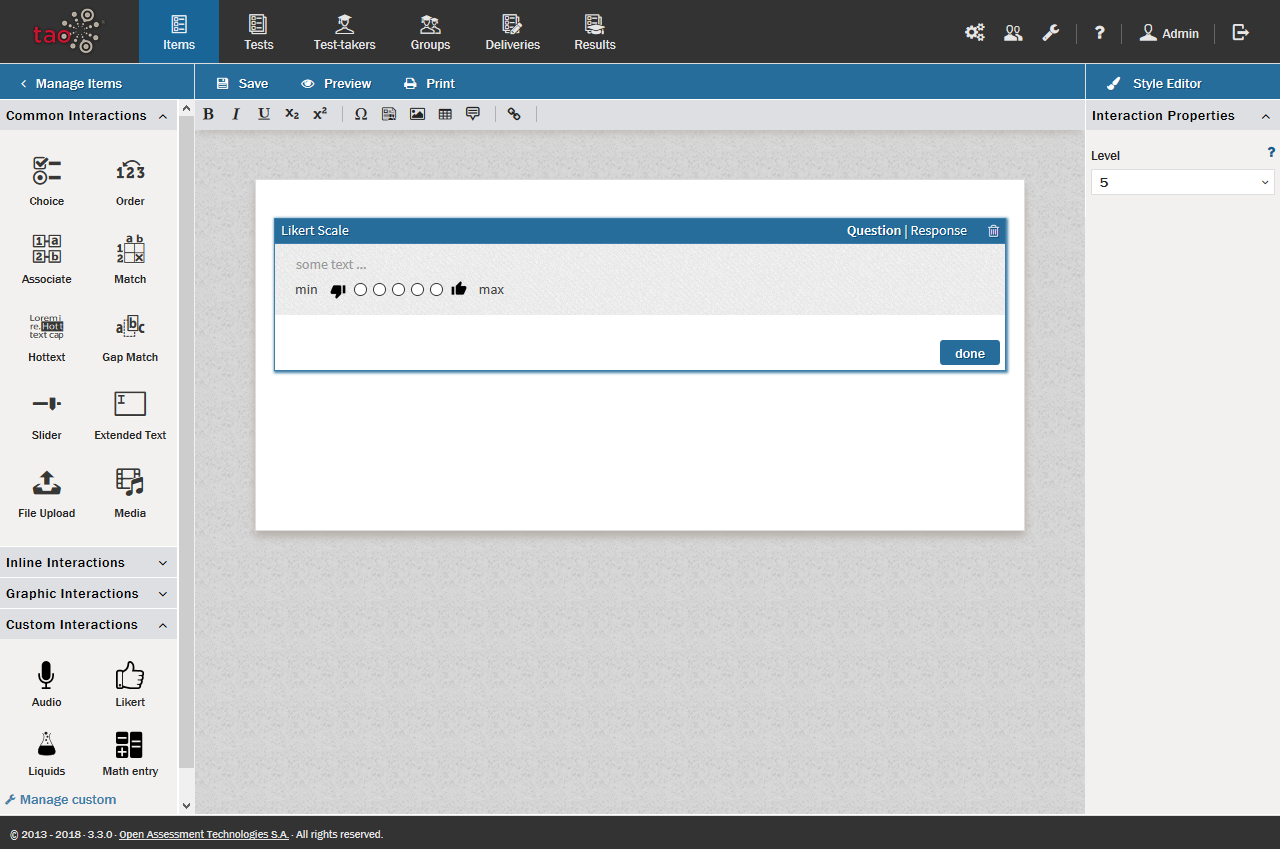Open the Tests tab

258,32
